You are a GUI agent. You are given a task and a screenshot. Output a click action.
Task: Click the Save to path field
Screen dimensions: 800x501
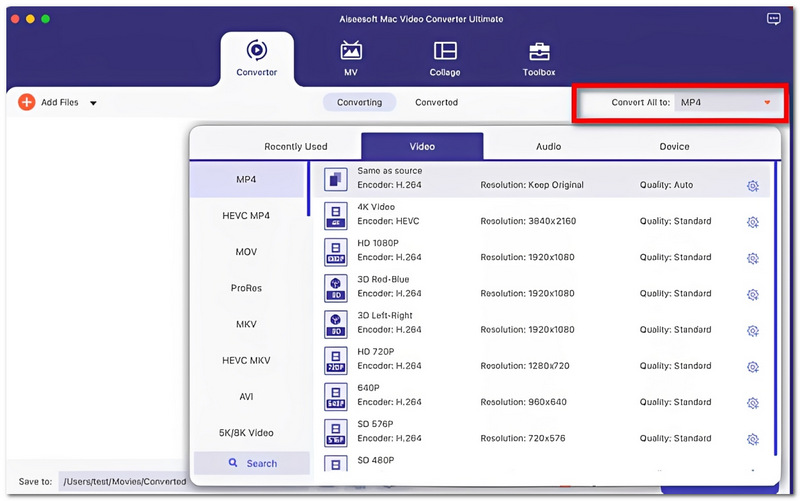pos(124,482)
